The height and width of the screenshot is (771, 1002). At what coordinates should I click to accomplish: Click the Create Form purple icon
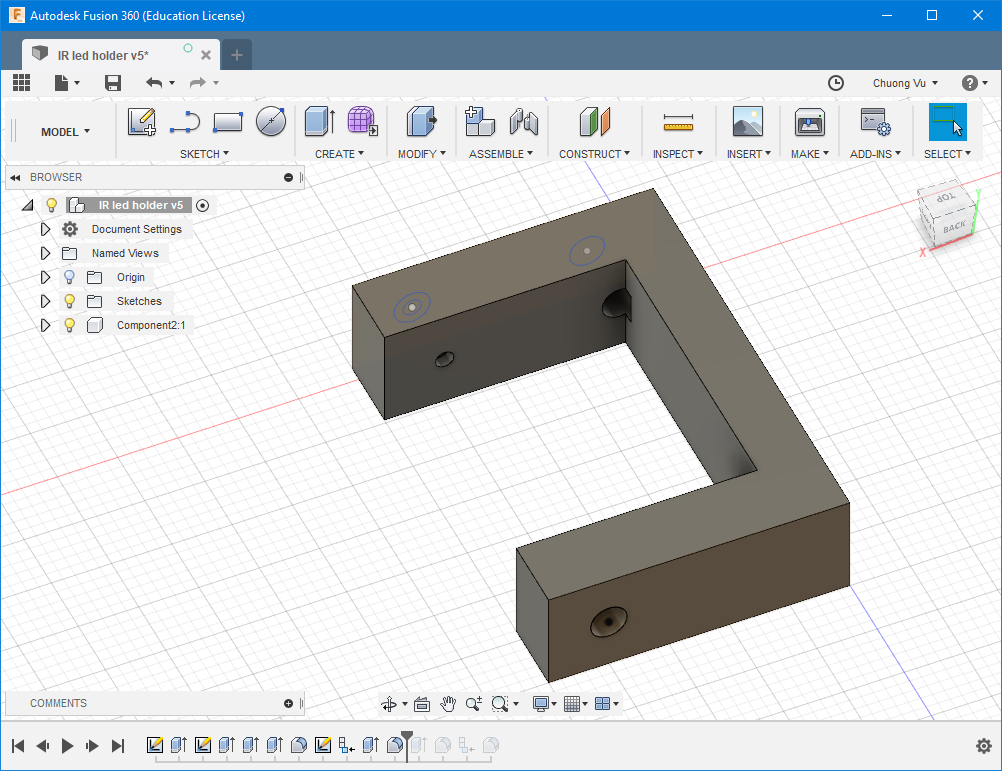(362, 121)
